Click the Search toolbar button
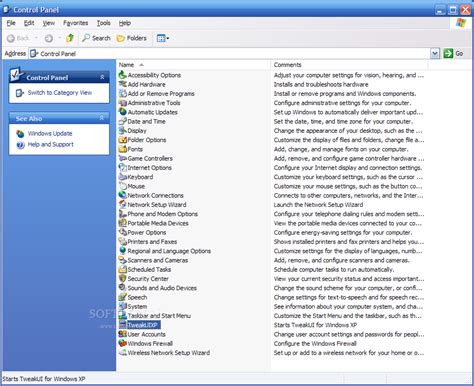Screen dimensions: 474x386 pyautogui.click(x=96, y=38)
